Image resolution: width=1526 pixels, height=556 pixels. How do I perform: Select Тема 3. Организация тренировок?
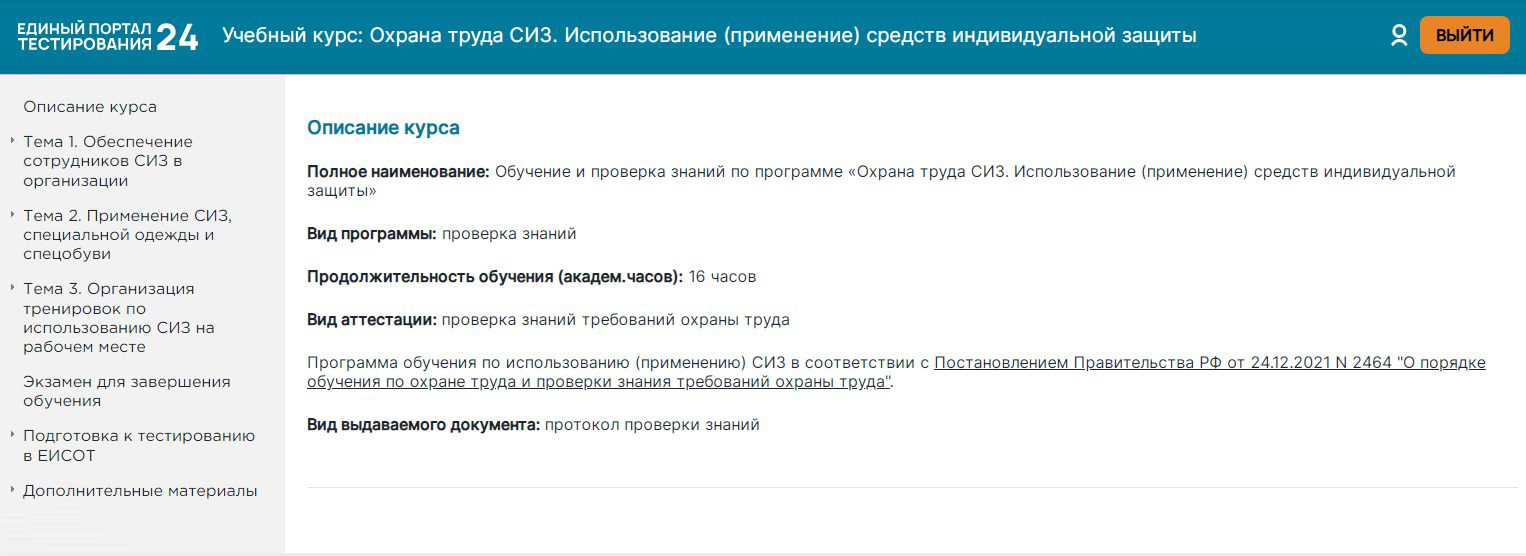coord(118,318)
